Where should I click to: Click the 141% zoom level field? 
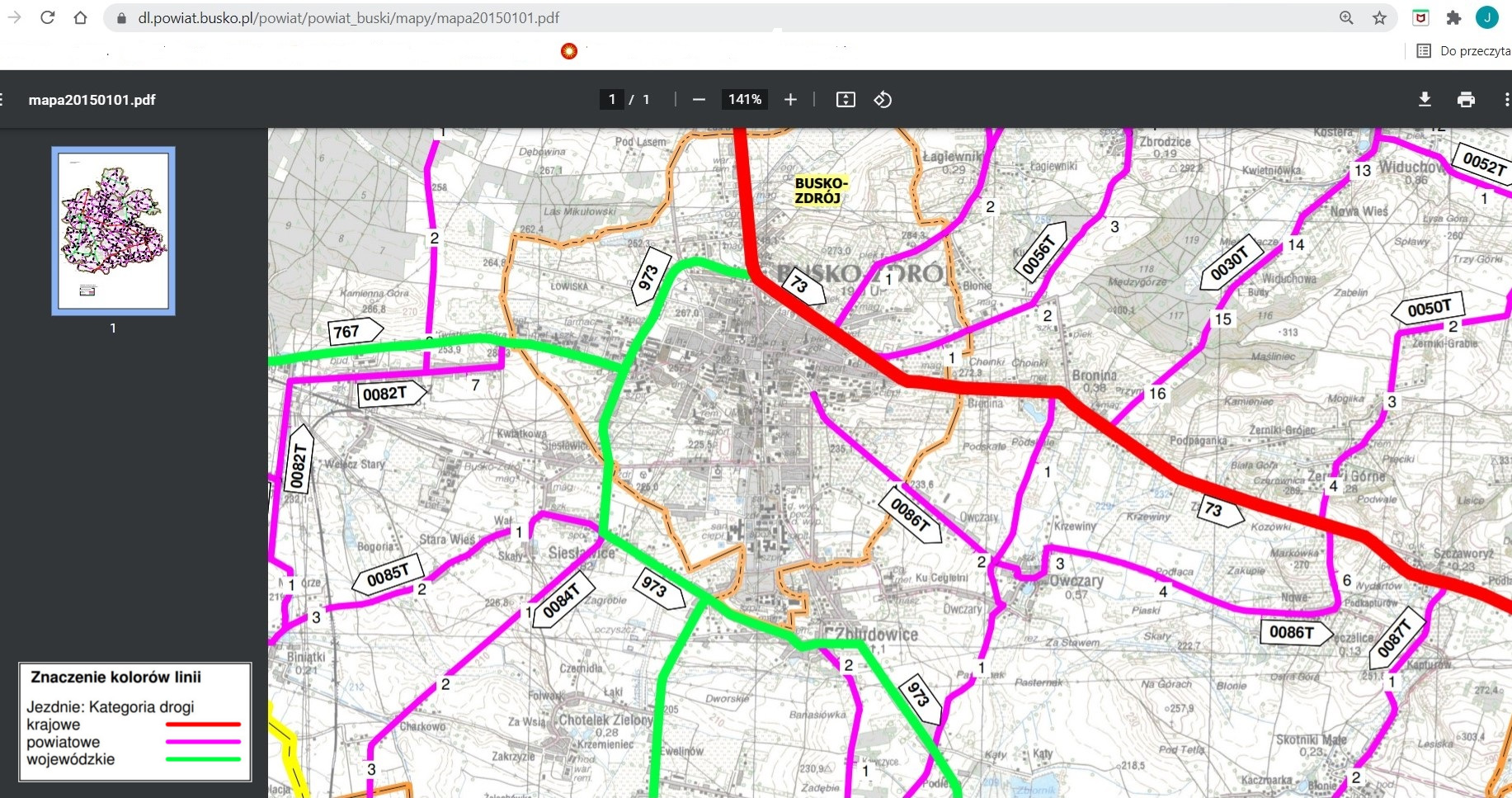744,99
